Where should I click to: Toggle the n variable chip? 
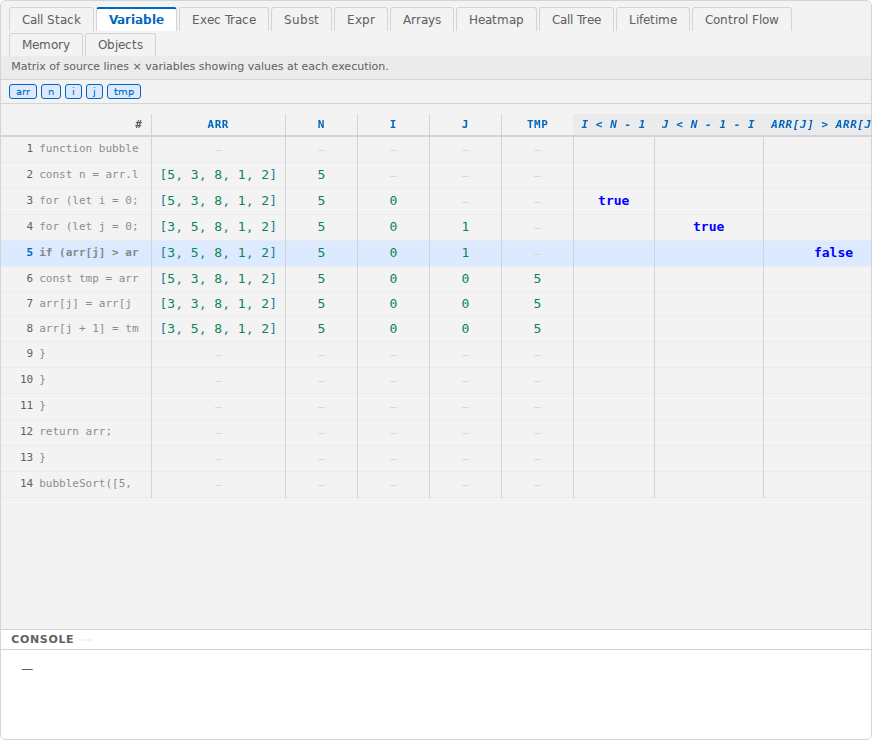click(51, 92)
